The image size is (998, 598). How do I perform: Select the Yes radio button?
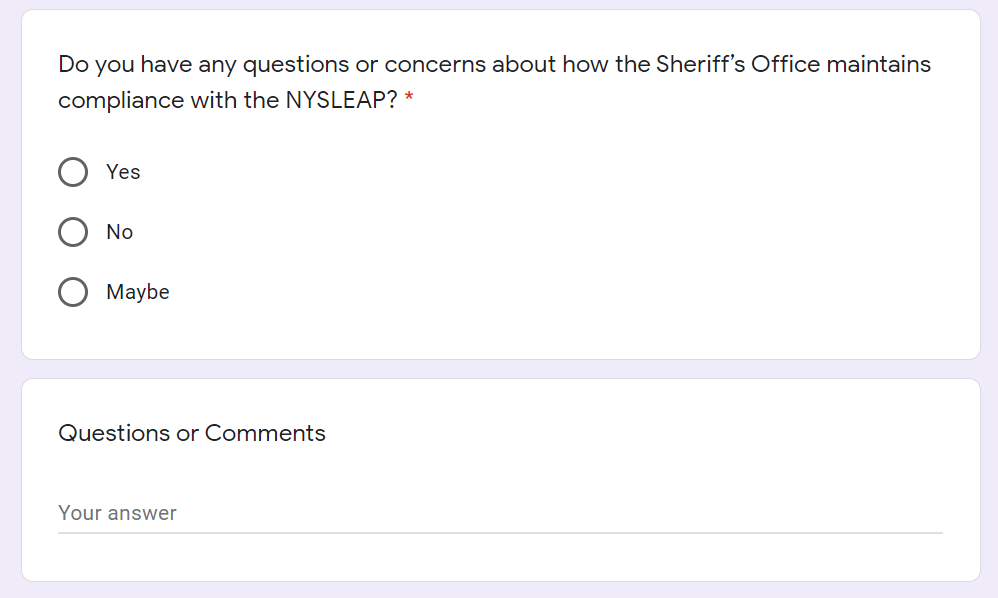tap(73, 172)
